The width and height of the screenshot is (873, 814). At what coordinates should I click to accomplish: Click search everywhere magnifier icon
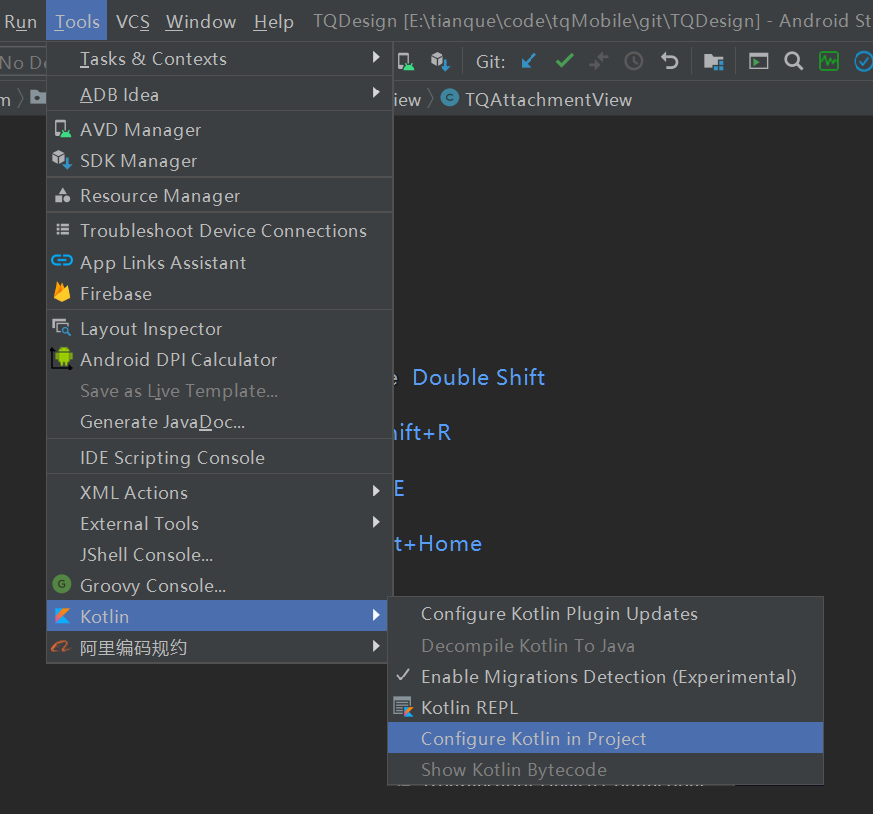point(793,61)
